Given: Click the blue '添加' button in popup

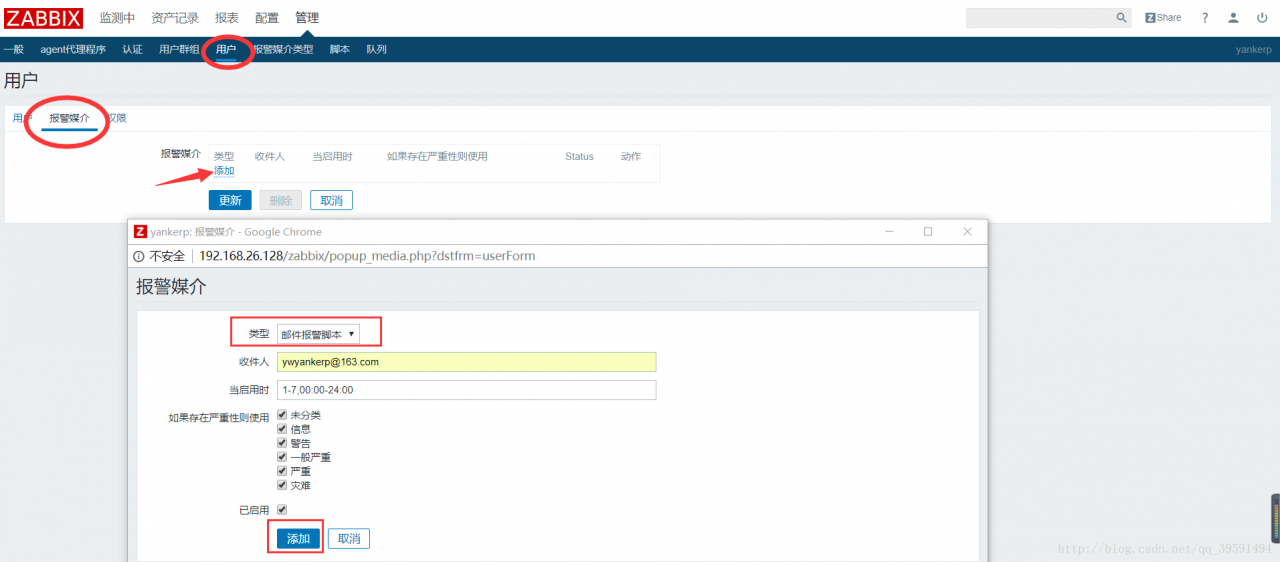Looking at the screenshot, I should [298, 539].
